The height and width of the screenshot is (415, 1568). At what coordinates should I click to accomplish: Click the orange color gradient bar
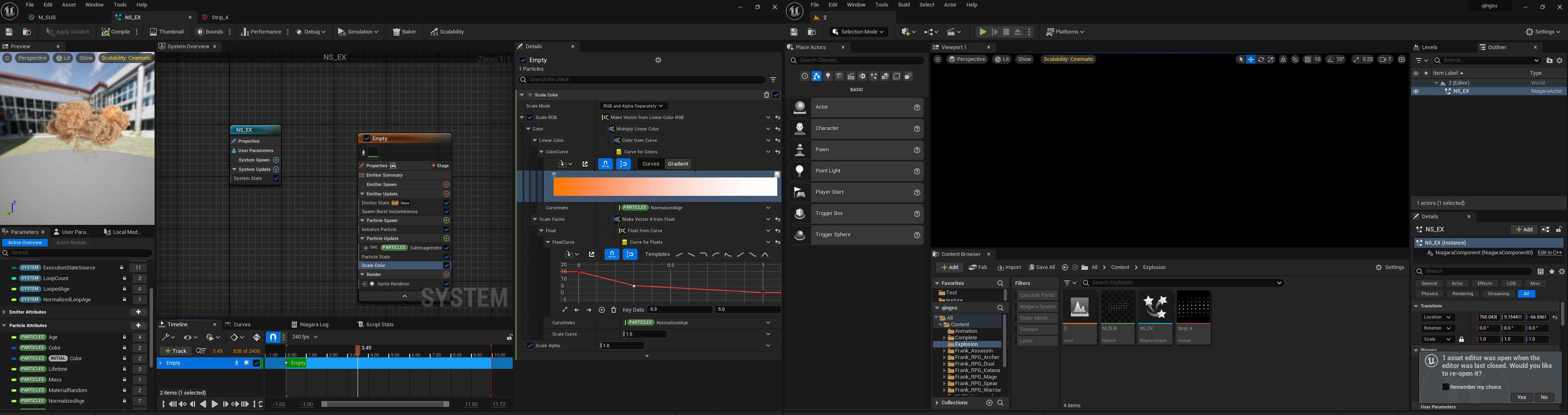pyautogui.click(x=665, y=186)
